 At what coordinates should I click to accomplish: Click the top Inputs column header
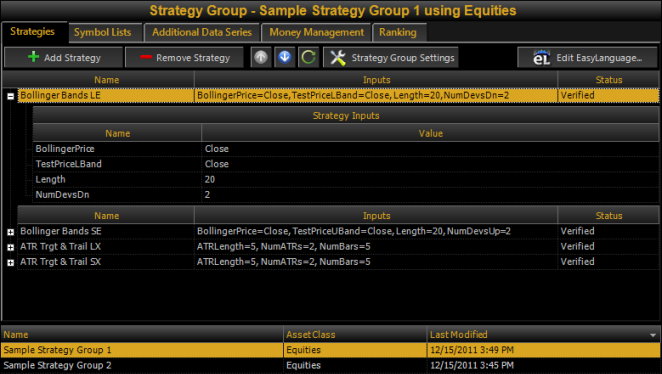pyautogui.click(x=376, y=80)
